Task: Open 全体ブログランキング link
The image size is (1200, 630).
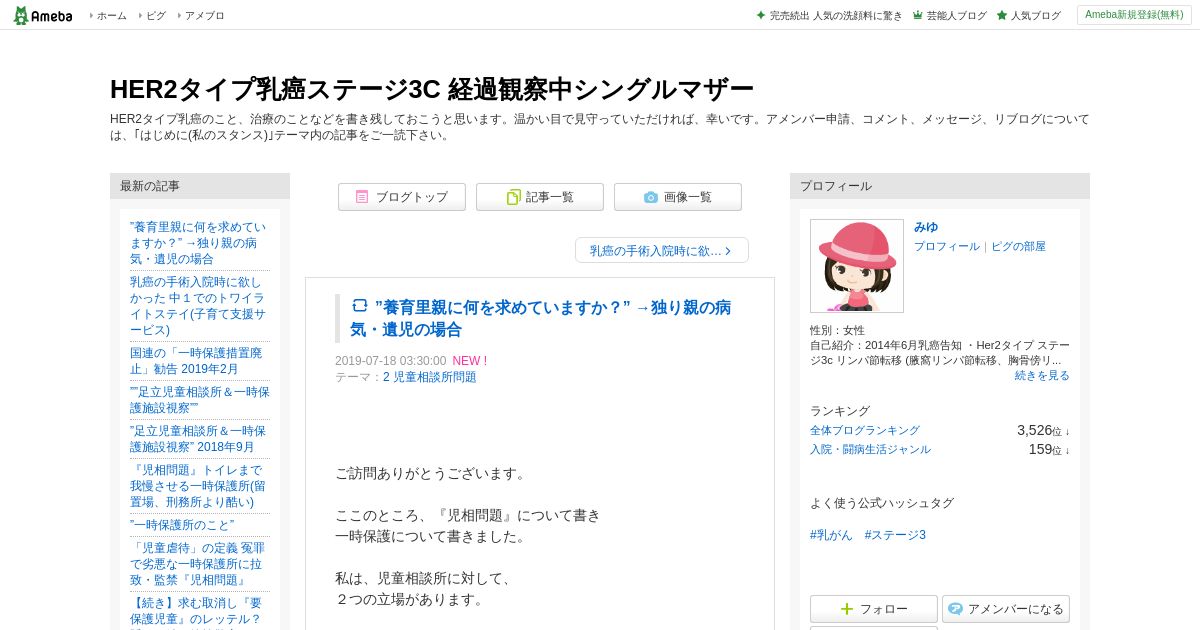Action: click(865, 430)
